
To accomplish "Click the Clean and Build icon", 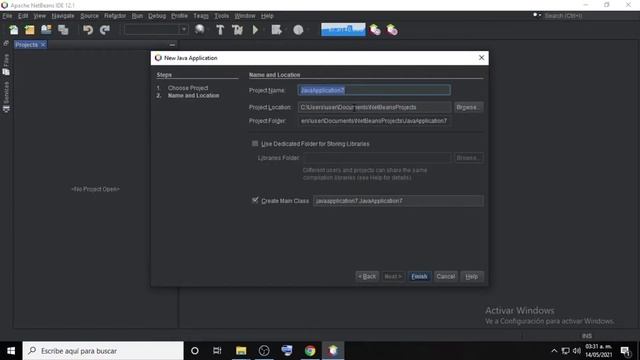I will click(x=237, y=30).
